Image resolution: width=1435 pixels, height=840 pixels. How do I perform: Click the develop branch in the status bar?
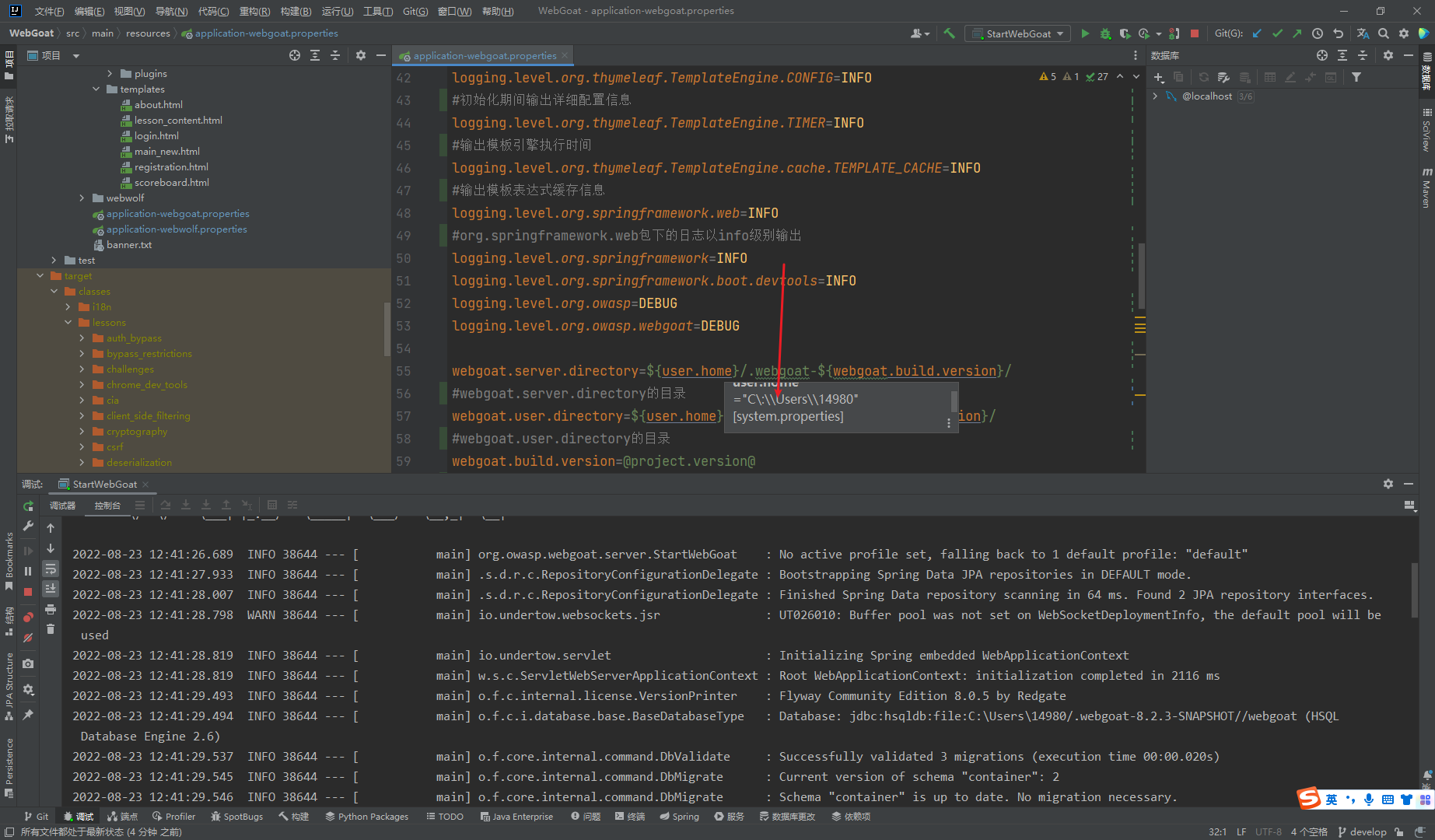point(1362,832)
